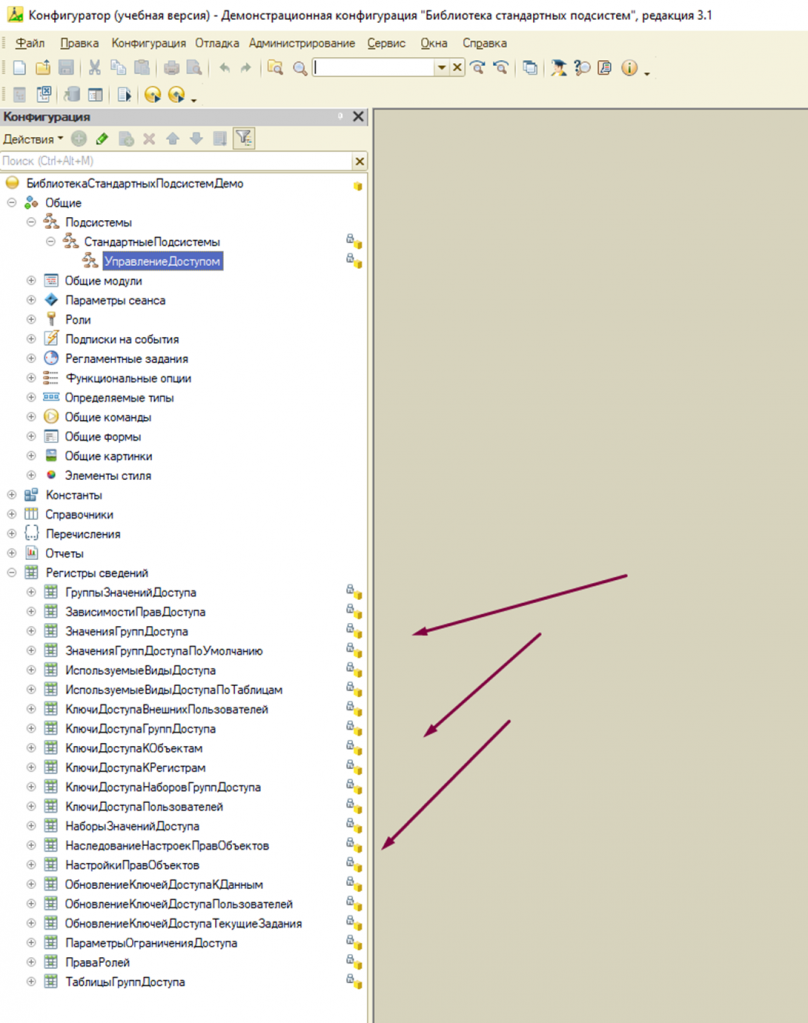Open the Администрирование menu
Viewport: 808px width, 1023px height.
click(x=302, y=43)
